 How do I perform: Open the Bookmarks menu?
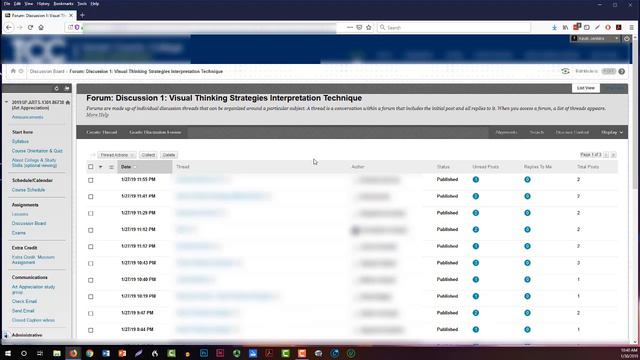[63, 4]
